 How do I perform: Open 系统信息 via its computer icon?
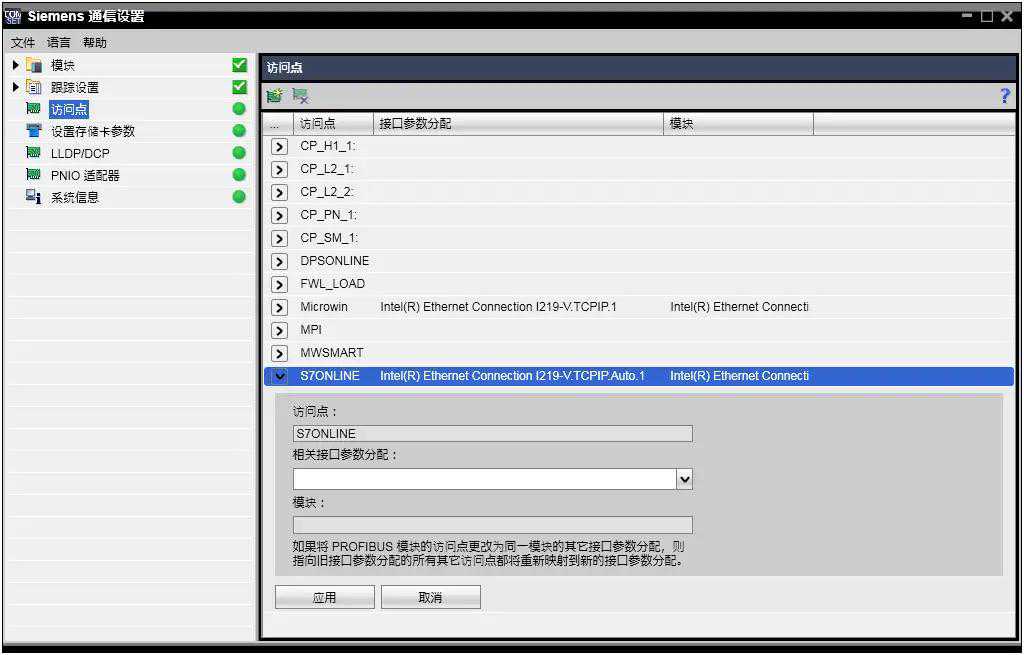[33, 197]
